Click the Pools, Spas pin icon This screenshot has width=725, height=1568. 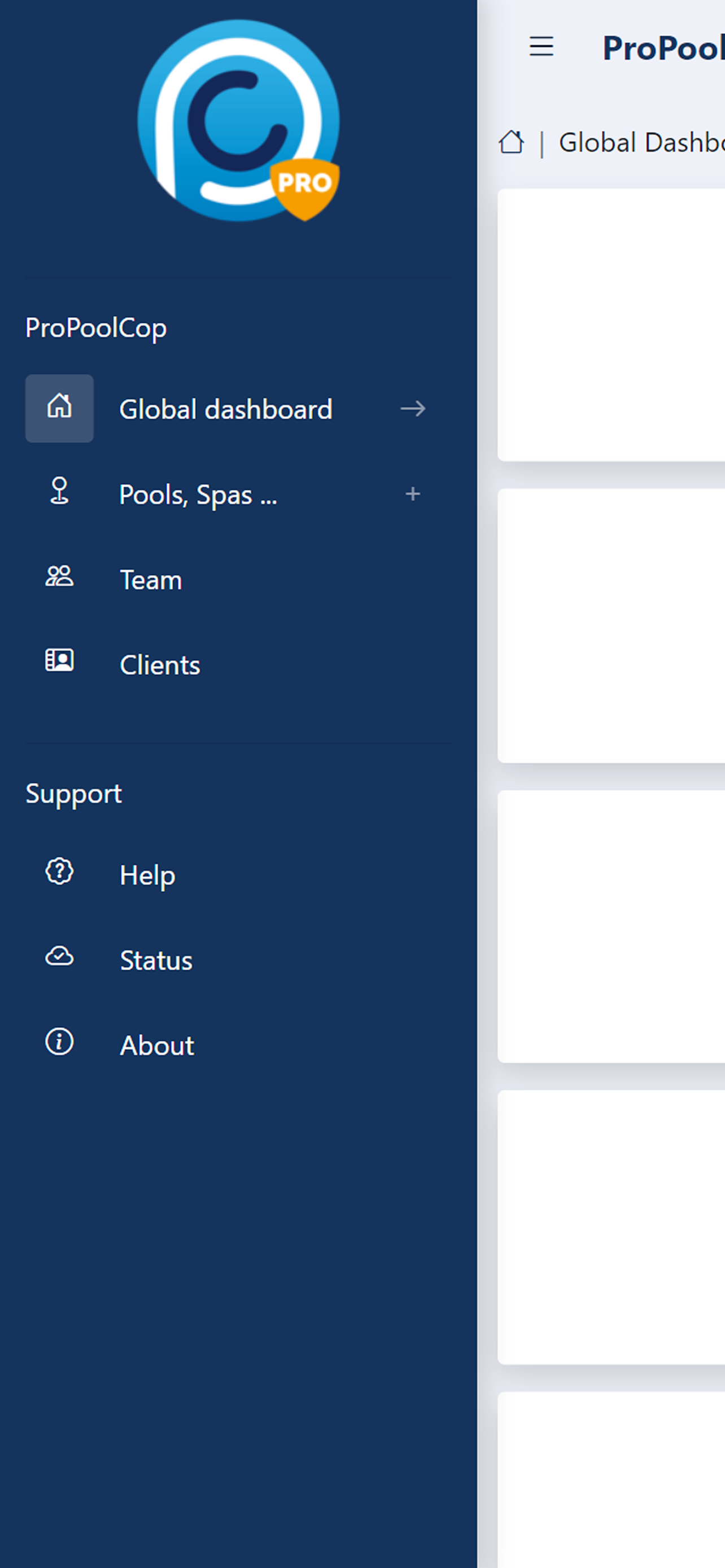60,492
